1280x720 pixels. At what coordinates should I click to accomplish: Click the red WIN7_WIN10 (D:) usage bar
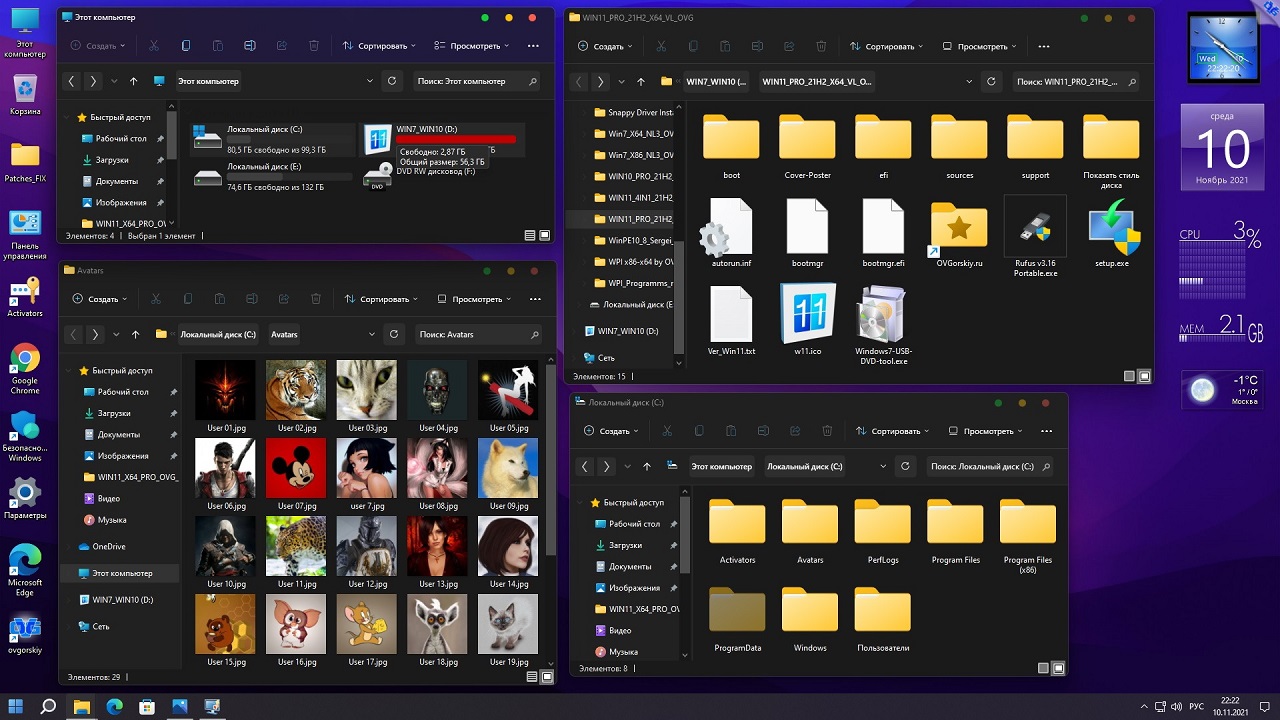coord(456,140)
